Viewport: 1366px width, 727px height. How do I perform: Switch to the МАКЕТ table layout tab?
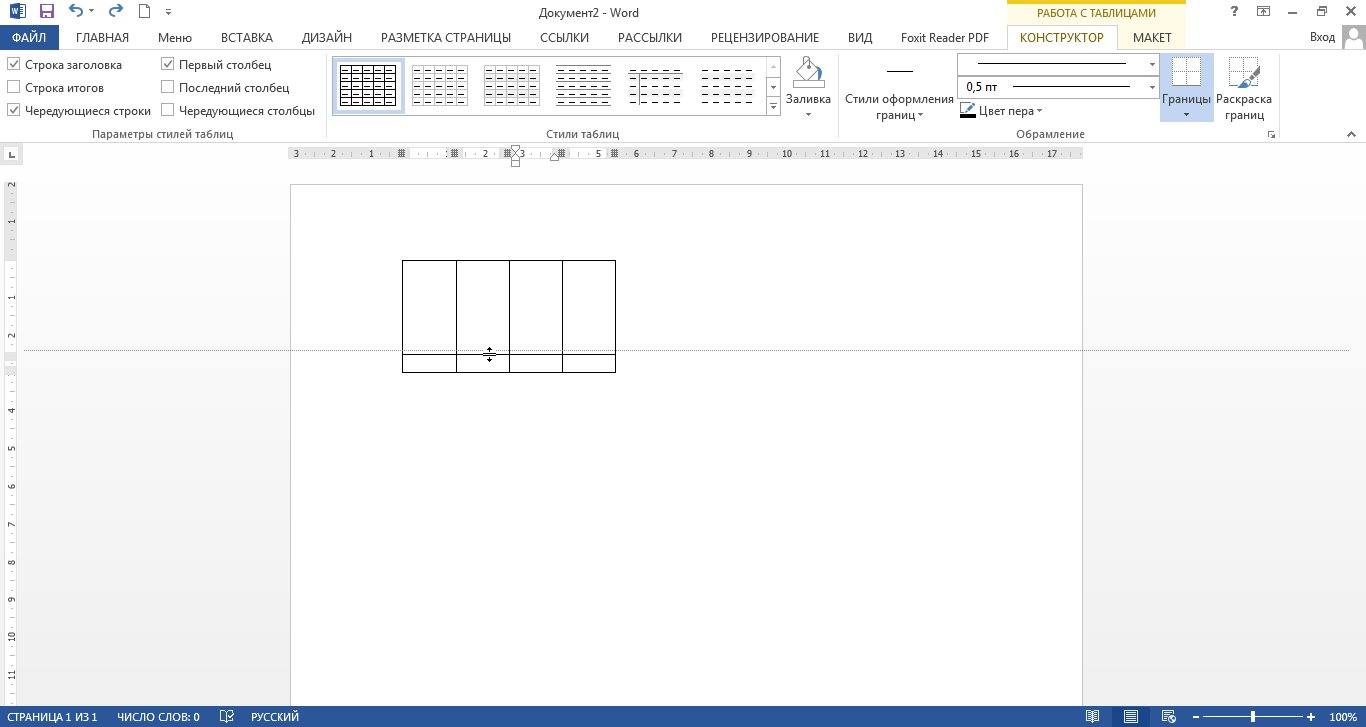coord(1152,37)
